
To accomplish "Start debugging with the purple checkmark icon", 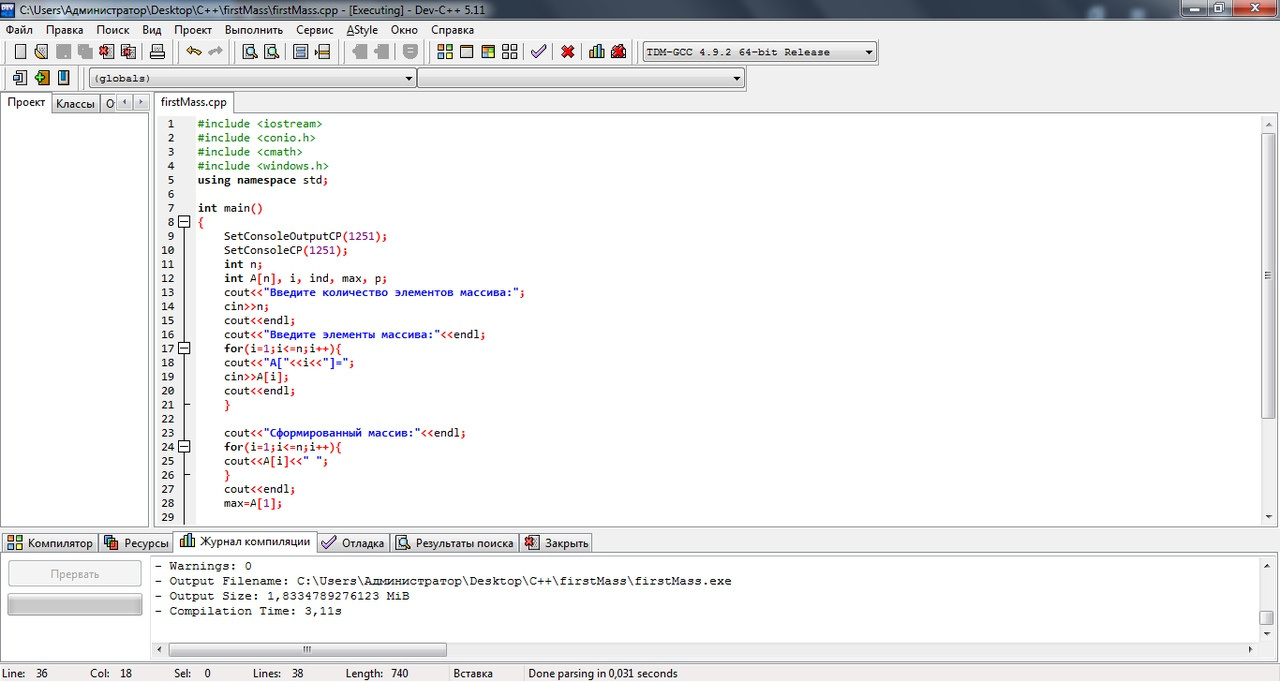I will (x=539, y=52).
